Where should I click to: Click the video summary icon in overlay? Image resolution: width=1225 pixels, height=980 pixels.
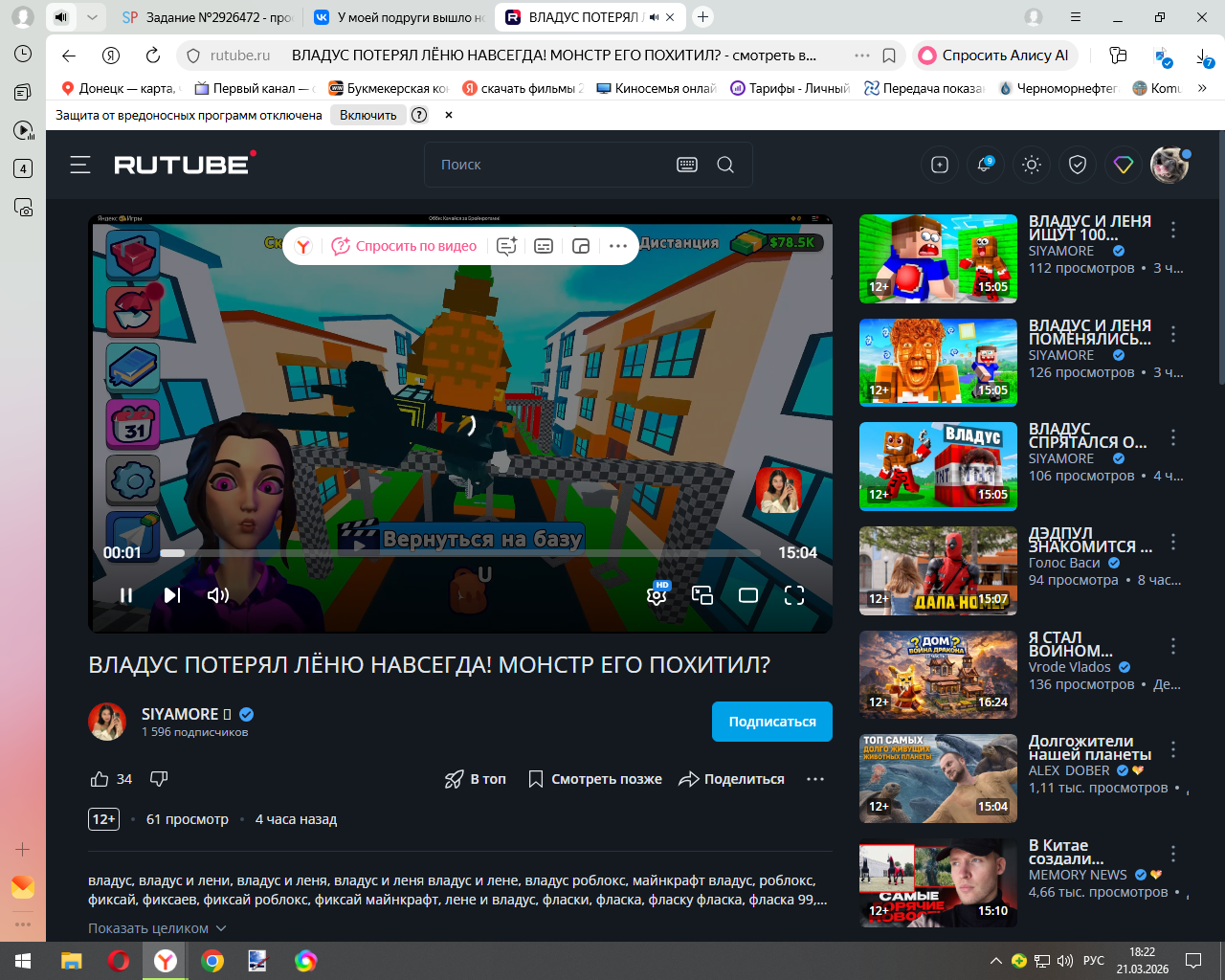pos(507,246)
